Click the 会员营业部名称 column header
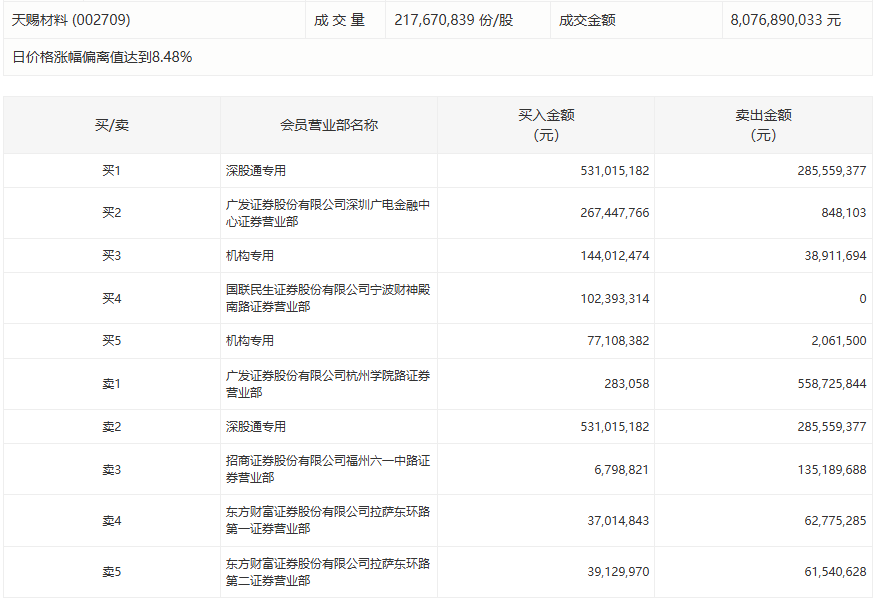The width and height of the screenshot is (876, 603). click(328, 125)
